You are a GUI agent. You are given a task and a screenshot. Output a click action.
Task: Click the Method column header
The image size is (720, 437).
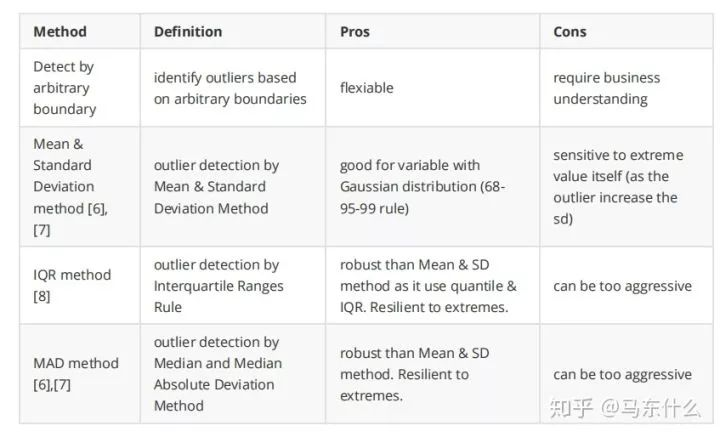point(60,31)
